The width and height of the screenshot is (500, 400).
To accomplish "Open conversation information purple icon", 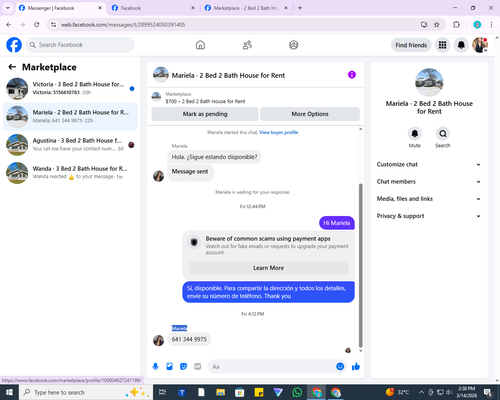I will tap(352, 75).
